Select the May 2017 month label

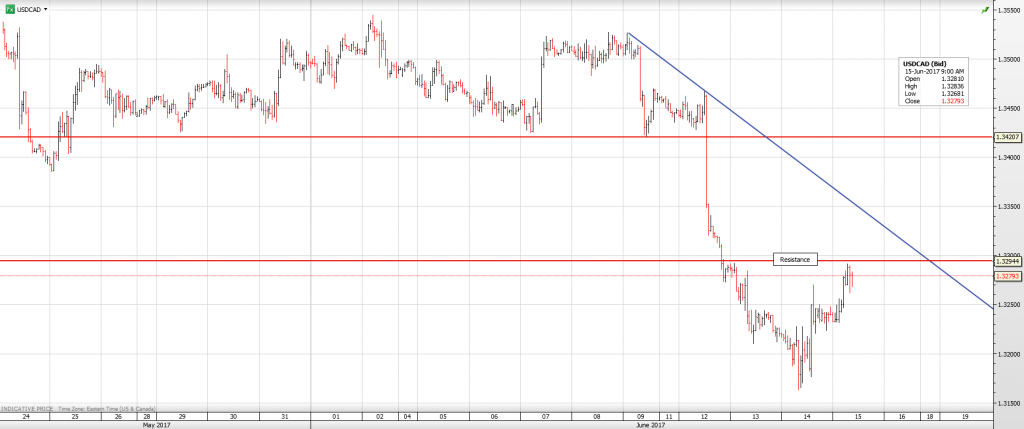155,424
